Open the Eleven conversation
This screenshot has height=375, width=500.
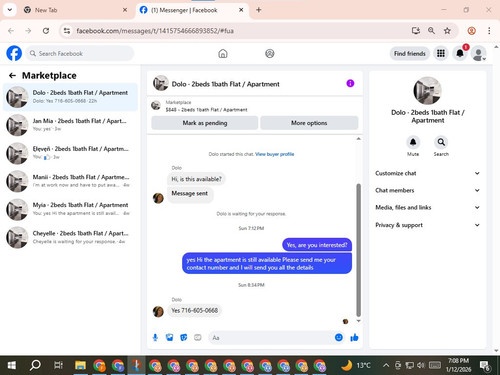(x=70, y=153)
